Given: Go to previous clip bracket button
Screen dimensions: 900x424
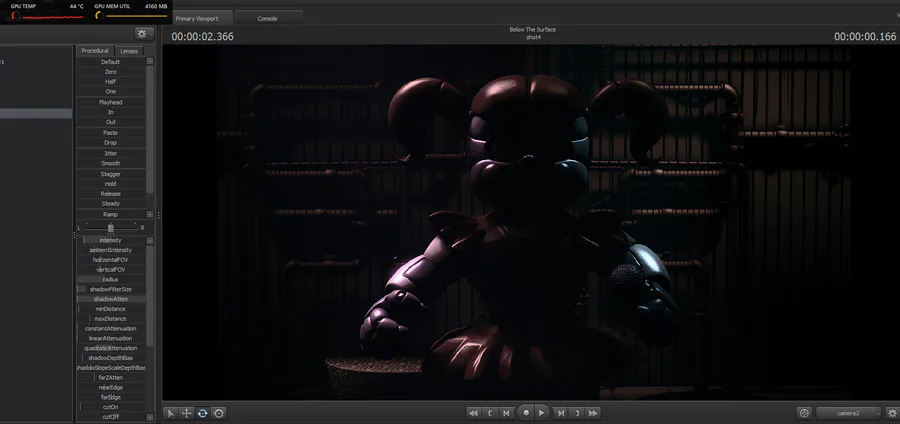Looking at the screenshot, I should [490, 413].
